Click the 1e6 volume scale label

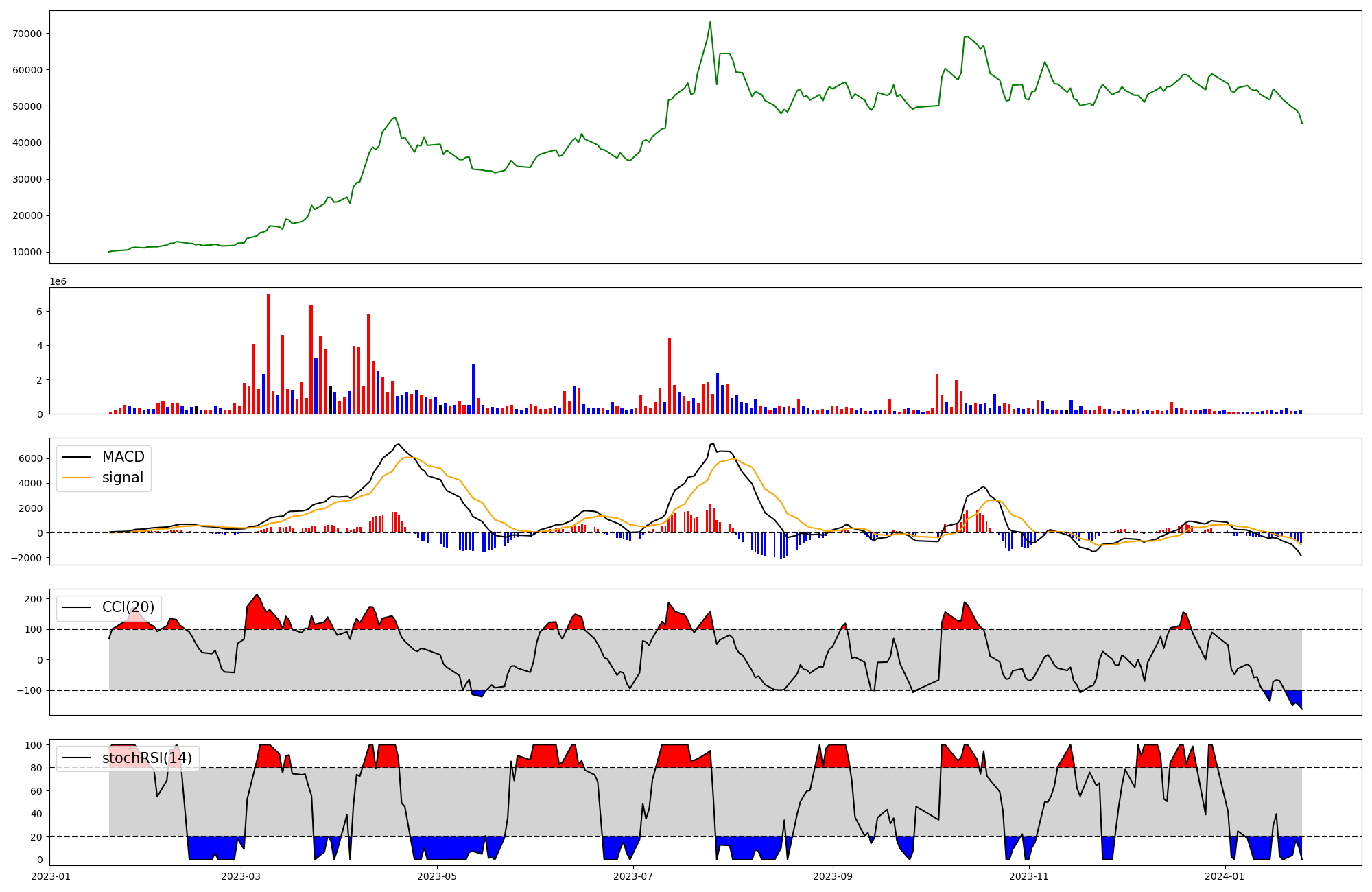pyautogui.click(x=58, y=281)
